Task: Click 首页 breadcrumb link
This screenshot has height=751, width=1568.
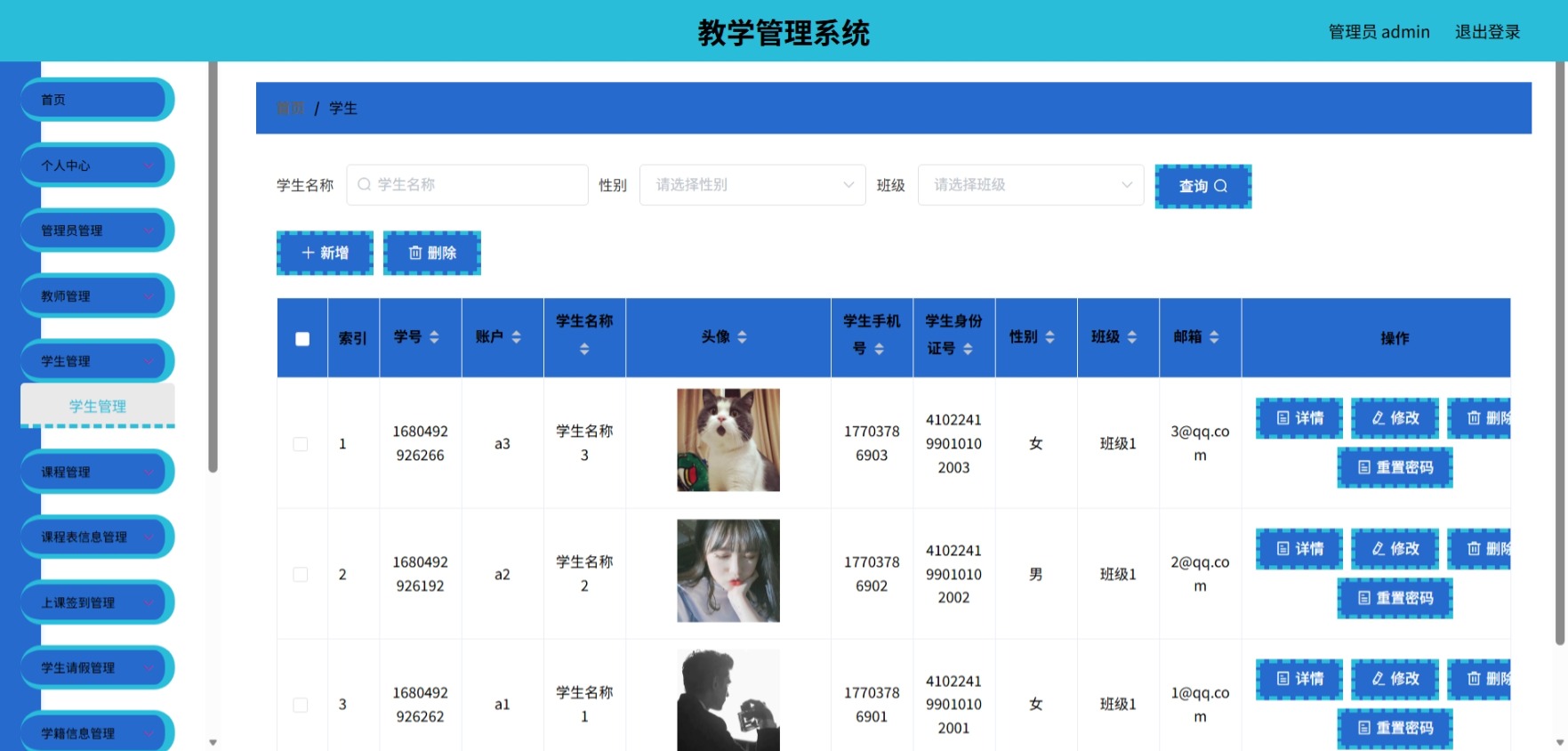Action: pyautogui.click(x=290, y=108)
